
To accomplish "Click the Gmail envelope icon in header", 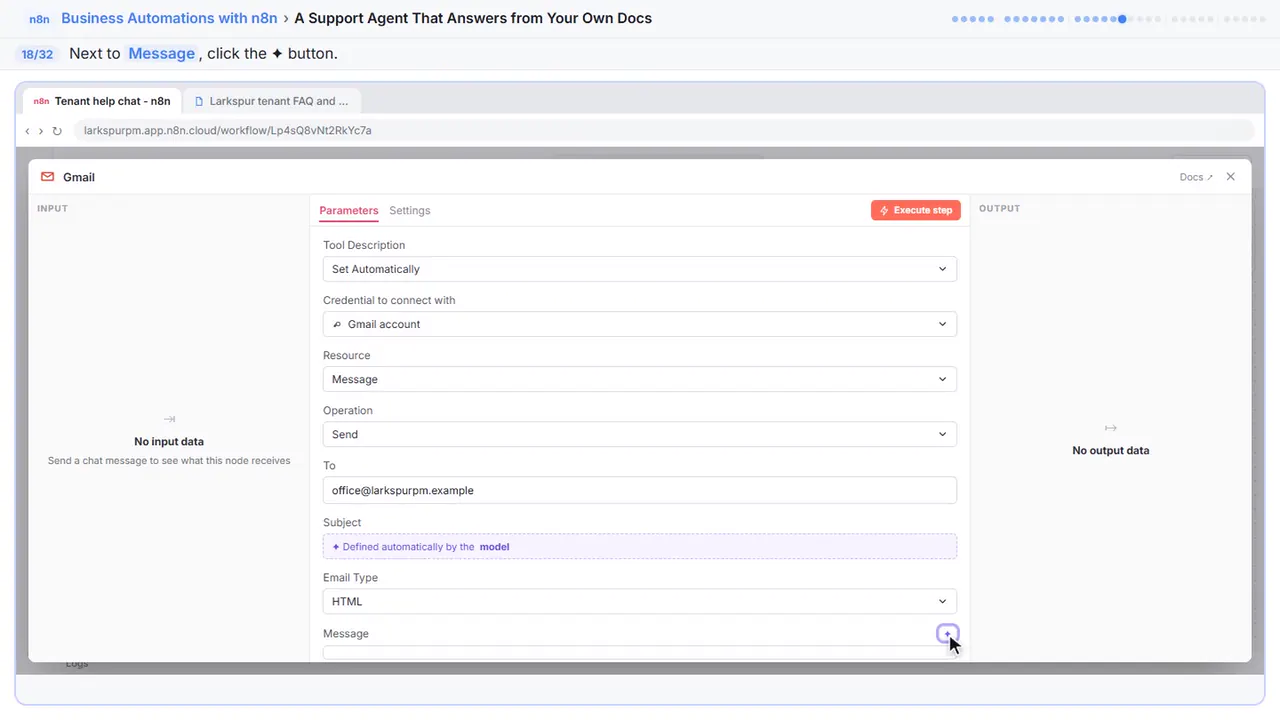I will pyautogui.click(x=47, y=177).
